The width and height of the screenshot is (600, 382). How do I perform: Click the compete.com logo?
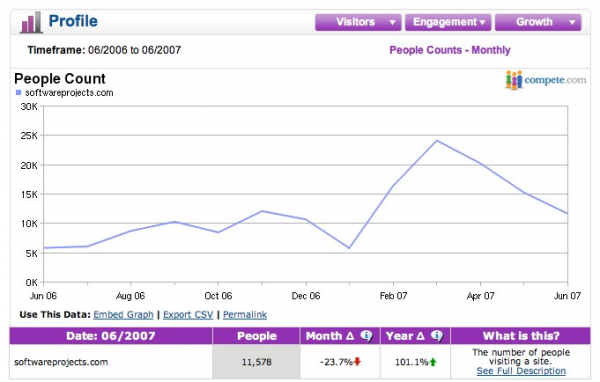pos(545,80)
